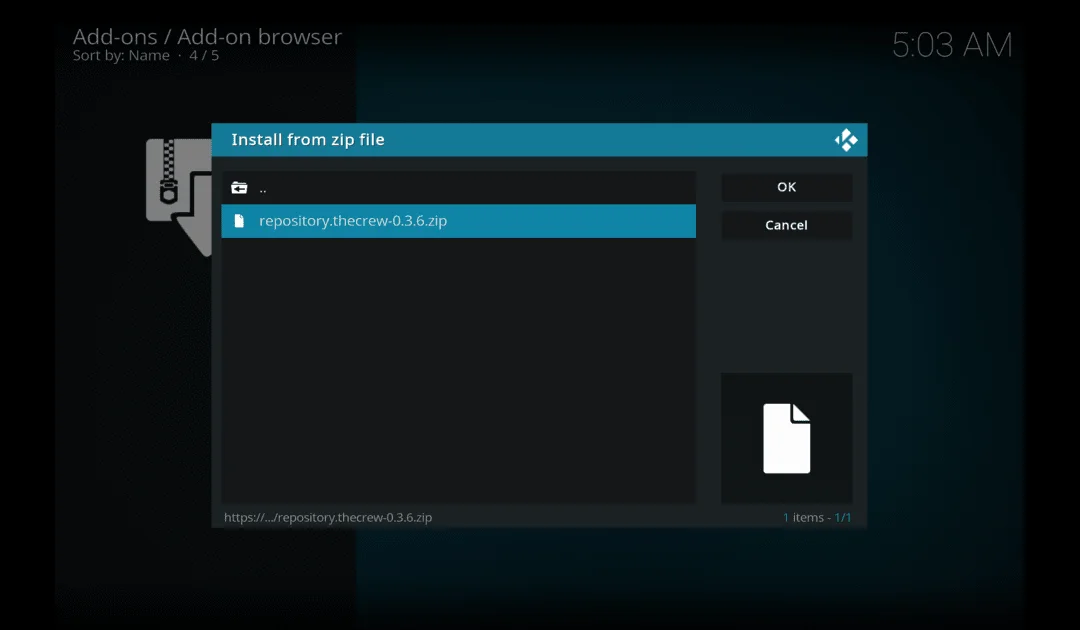The image size is (1080, 630).
Task: Go up via the ".." parent folder row
Action: (458, 188)
